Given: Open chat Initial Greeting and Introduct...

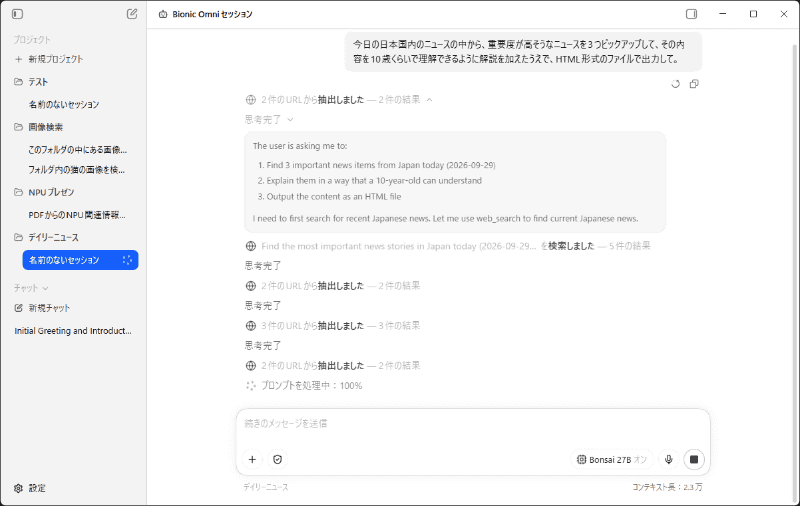Looking at the screenshot, I should coord(74,331).
